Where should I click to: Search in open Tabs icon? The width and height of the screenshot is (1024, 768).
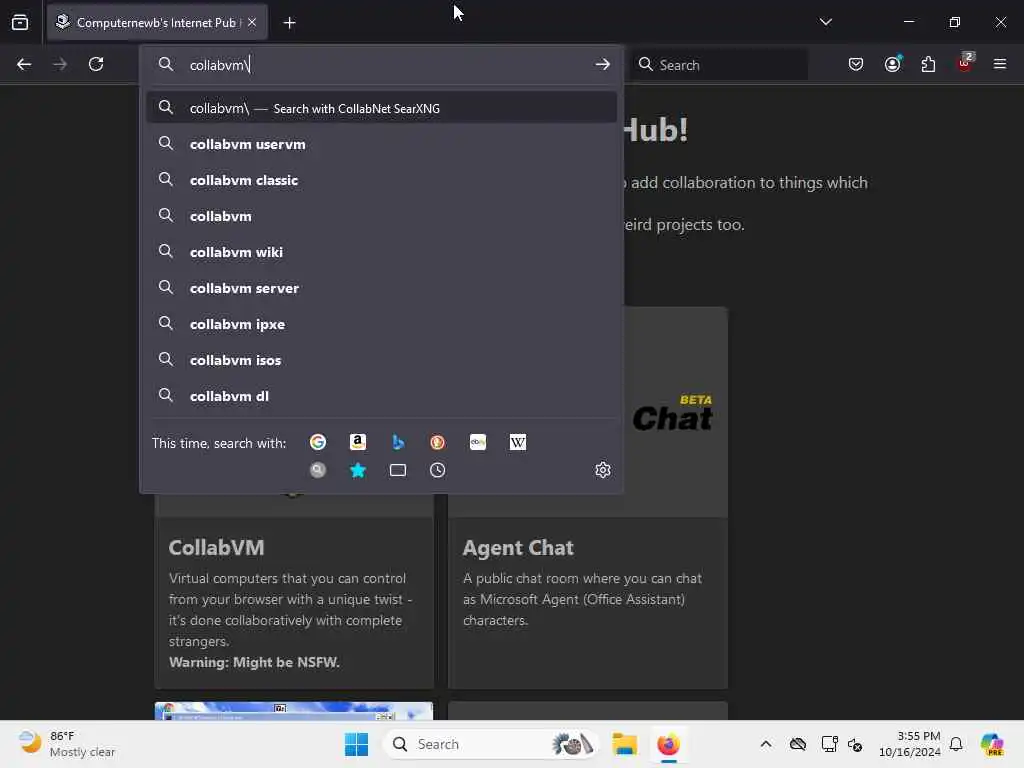tap(398, 470)
